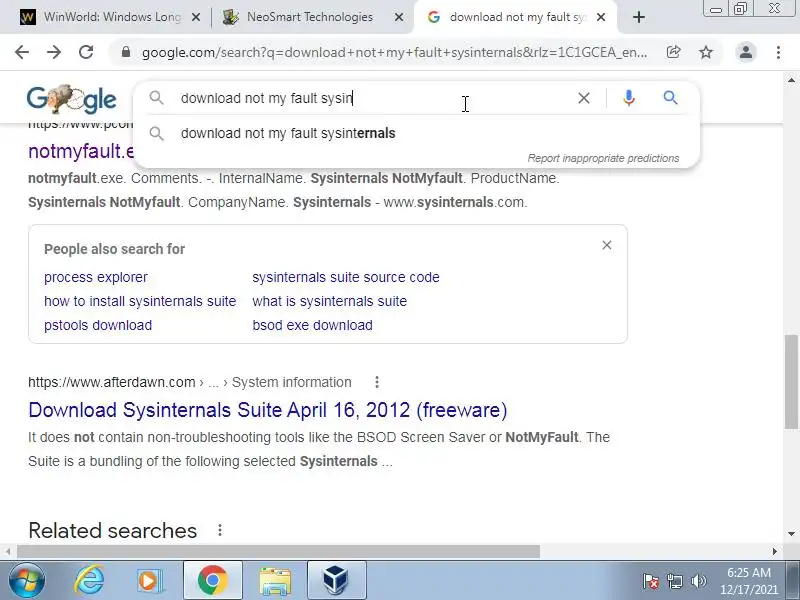Screen dimensions: 800x600
Task: Open options for the afterdawn result
Action: 377,382
